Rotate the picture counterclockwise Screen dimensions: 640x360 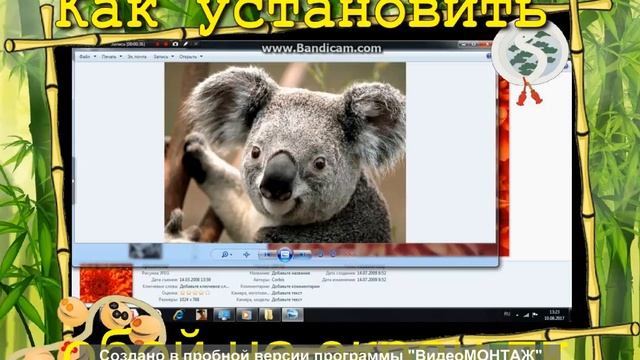pyautogui.click(x=320, y=254)
